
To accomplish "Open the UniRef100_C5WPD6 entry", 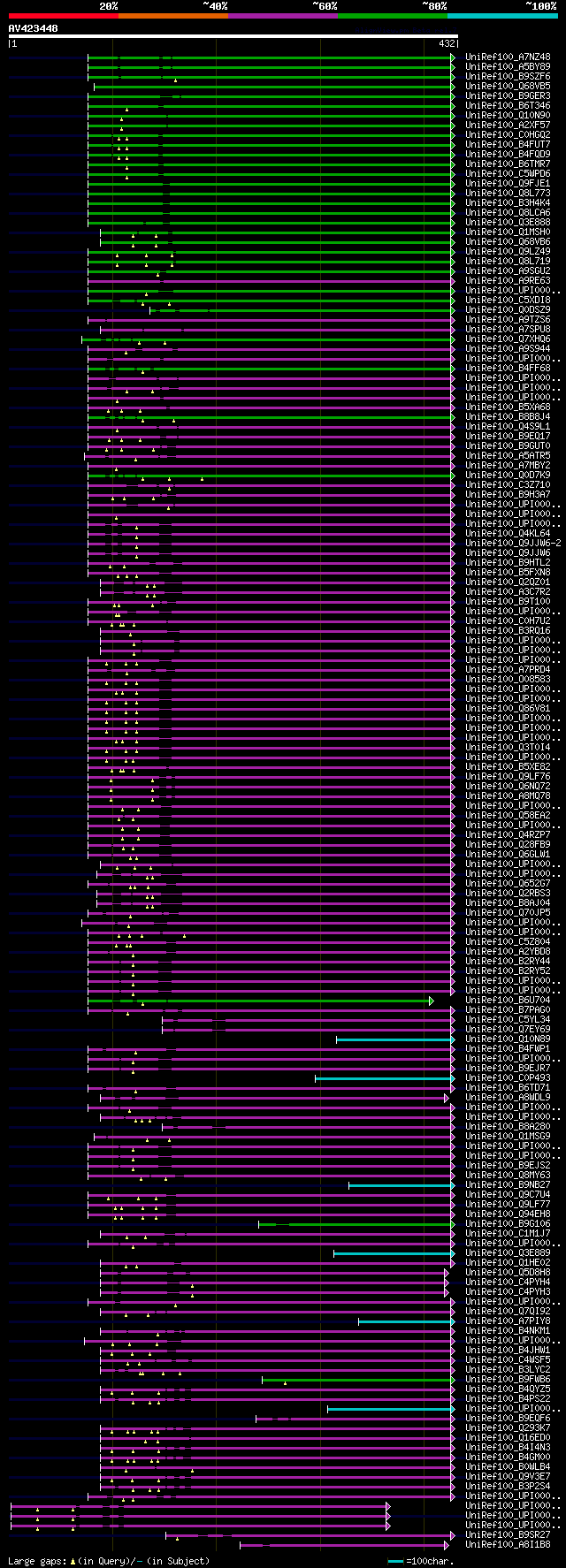I will pyautogui.click(x=508, y=174).
